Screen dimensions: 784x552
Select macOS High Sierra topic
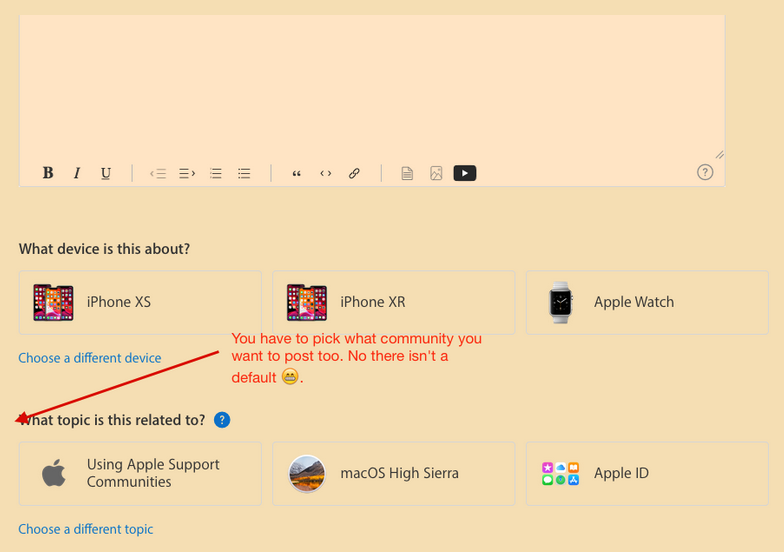click(394, 474)
